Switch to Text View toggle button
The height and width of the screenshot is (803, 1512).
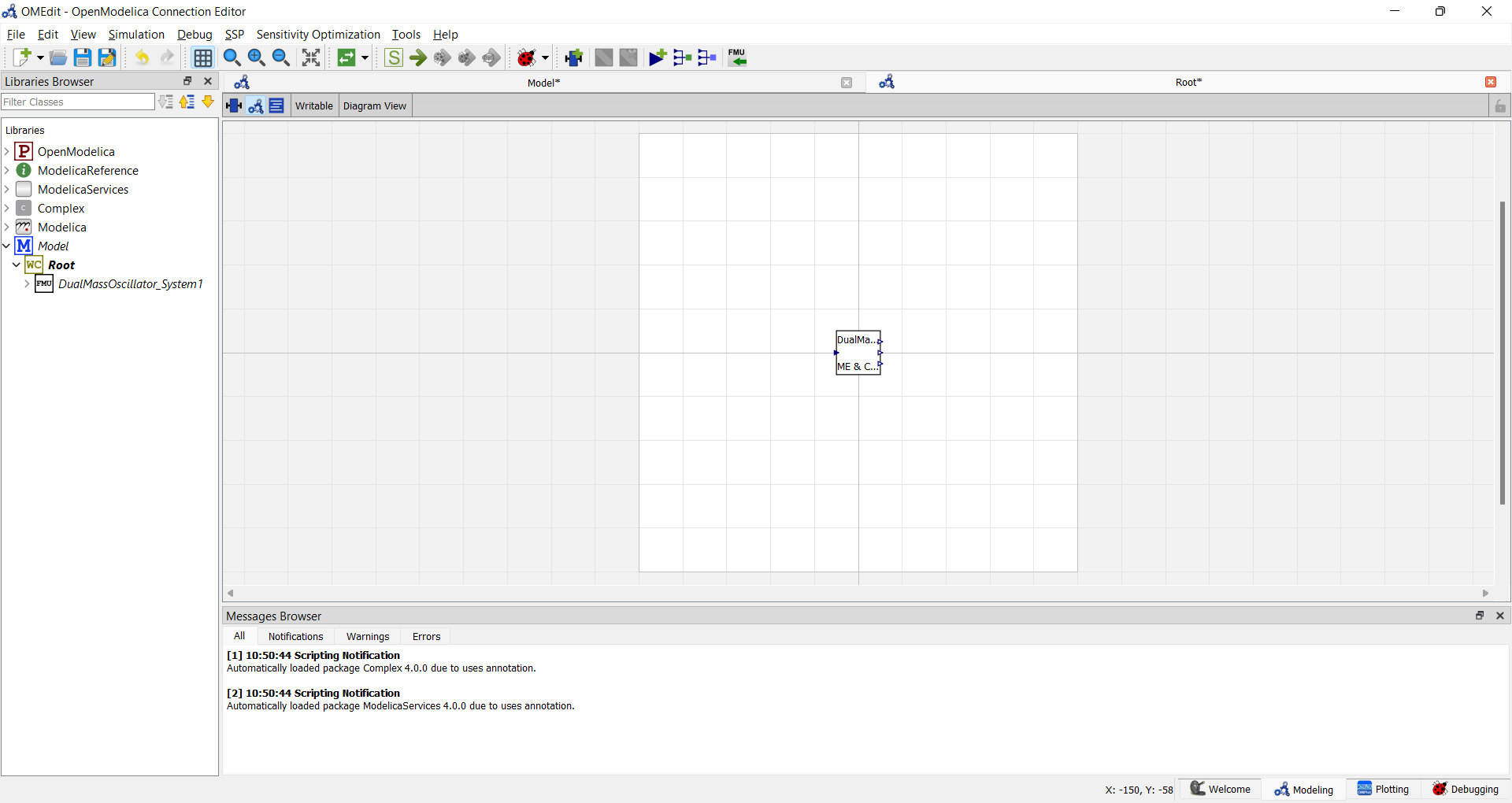point(276,105)
